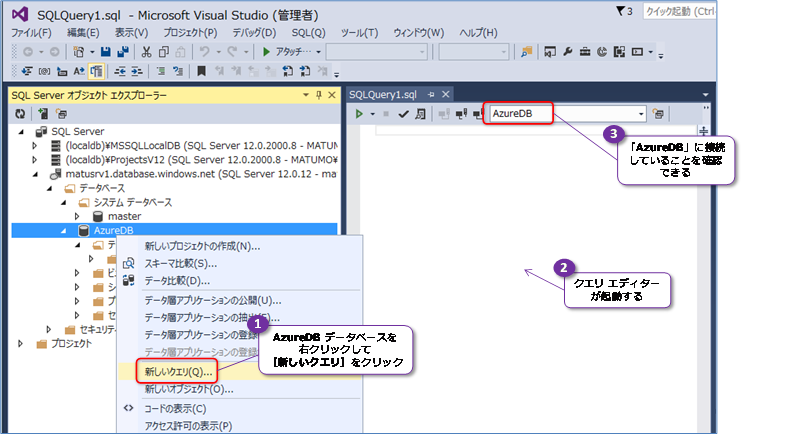Click the Save All icon

click(x=123, y=52)
